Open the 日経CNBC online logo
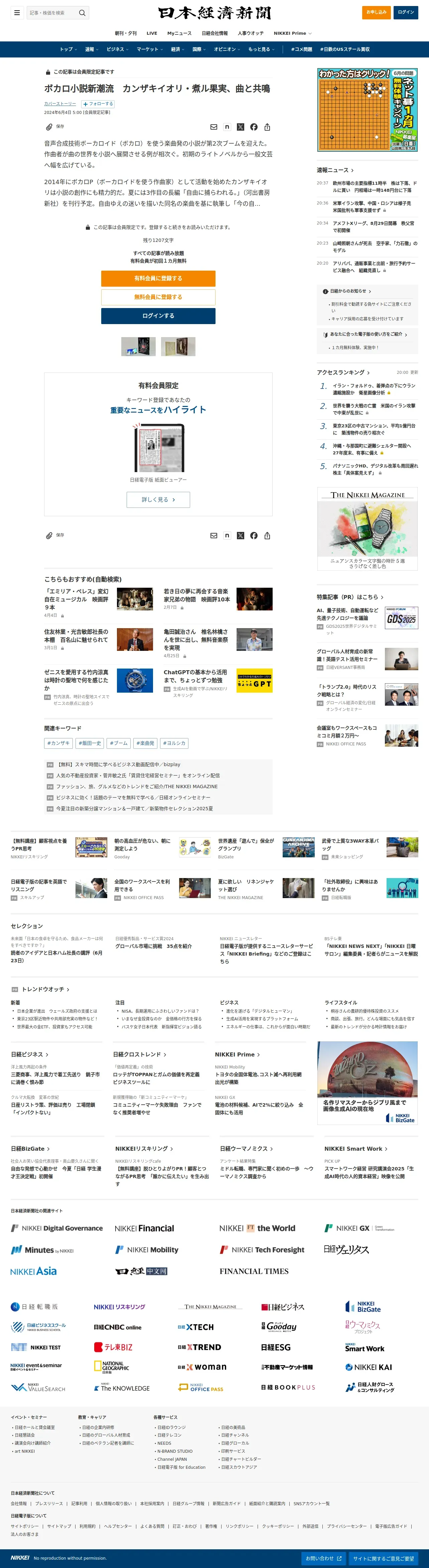 coord(118,1327)
